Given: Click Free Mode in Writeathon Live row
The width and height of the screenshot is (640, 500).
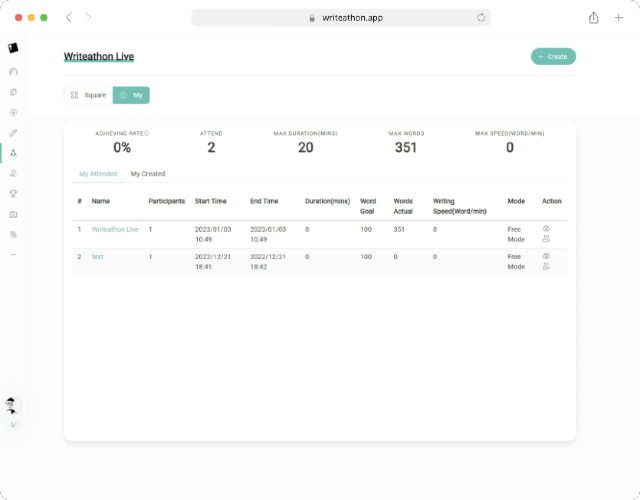Looking at the screenshot, I should pos(516,234).
